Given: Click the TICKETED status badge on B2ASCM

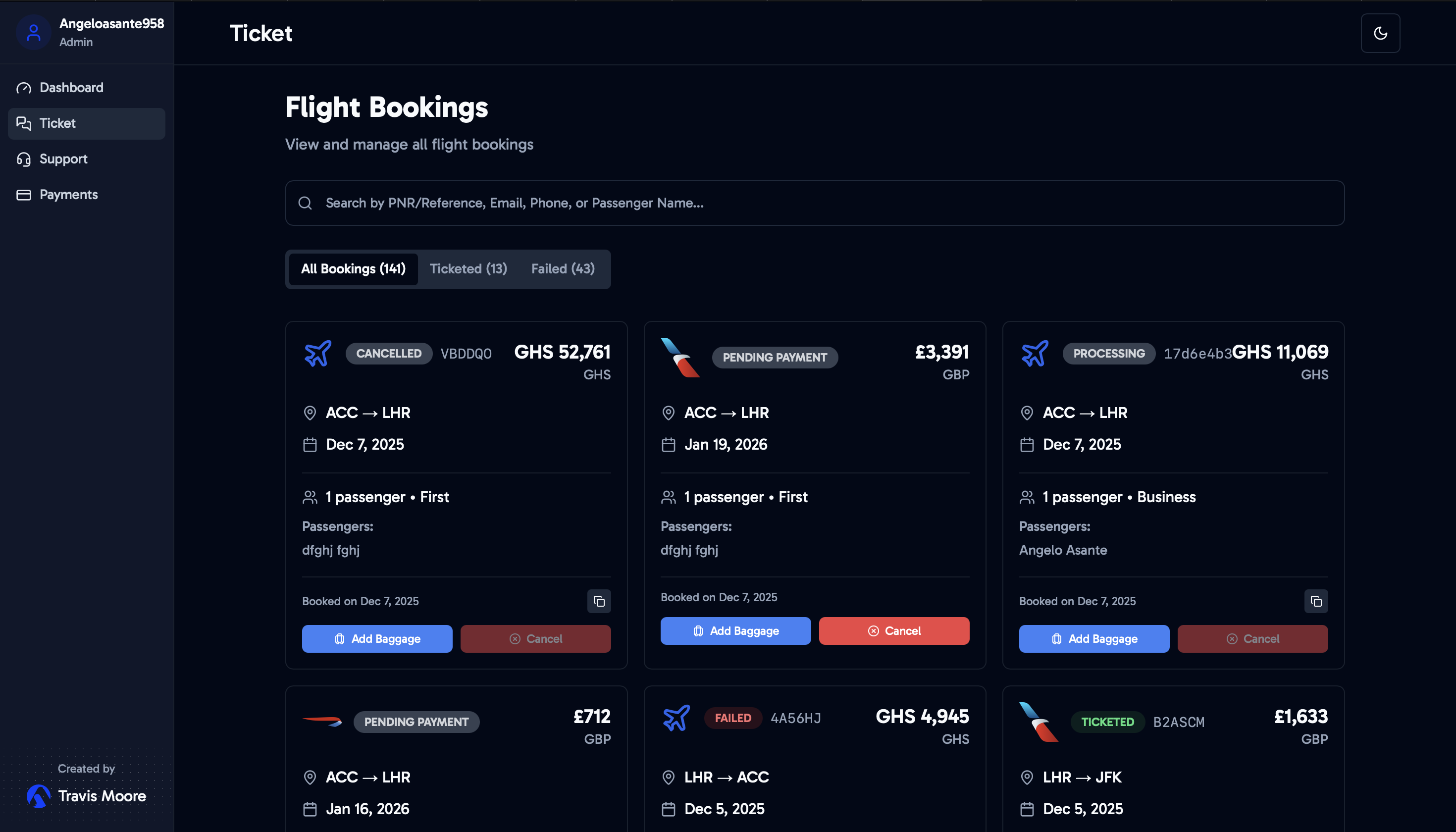Looking at the screenshot, I should (x=1107, y=722).
